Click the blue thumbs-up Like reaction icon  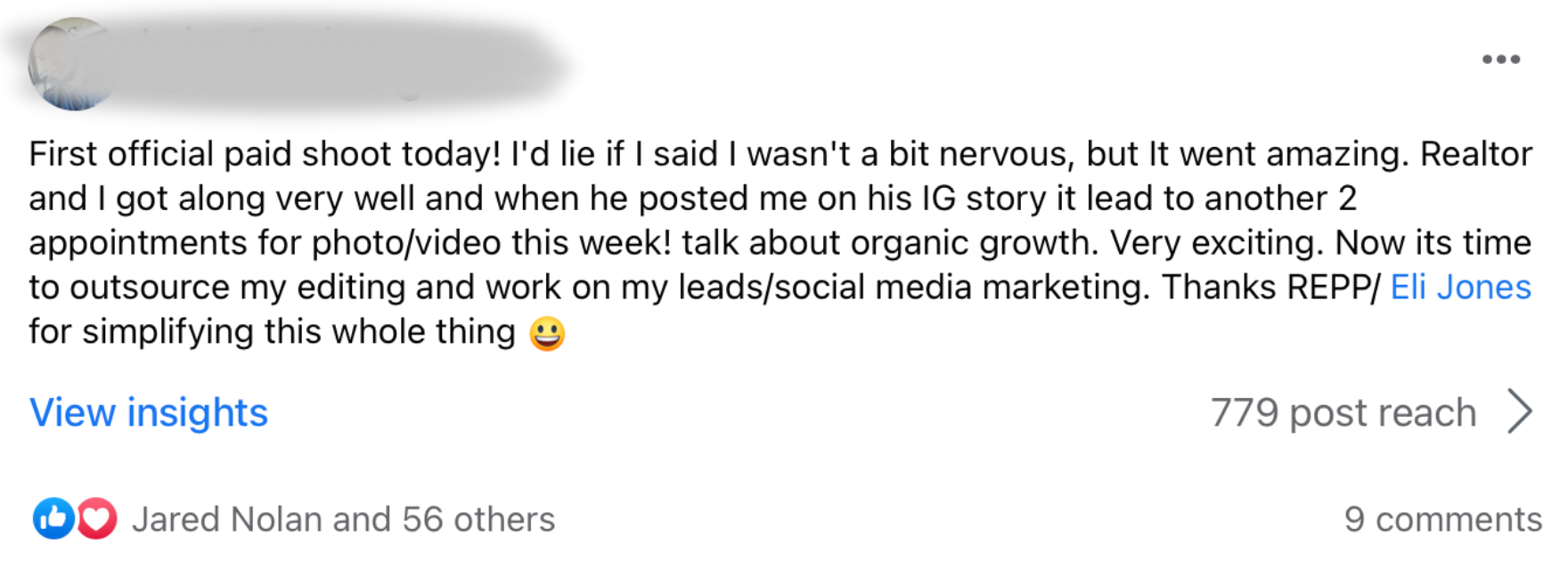(x=53, y=518)
